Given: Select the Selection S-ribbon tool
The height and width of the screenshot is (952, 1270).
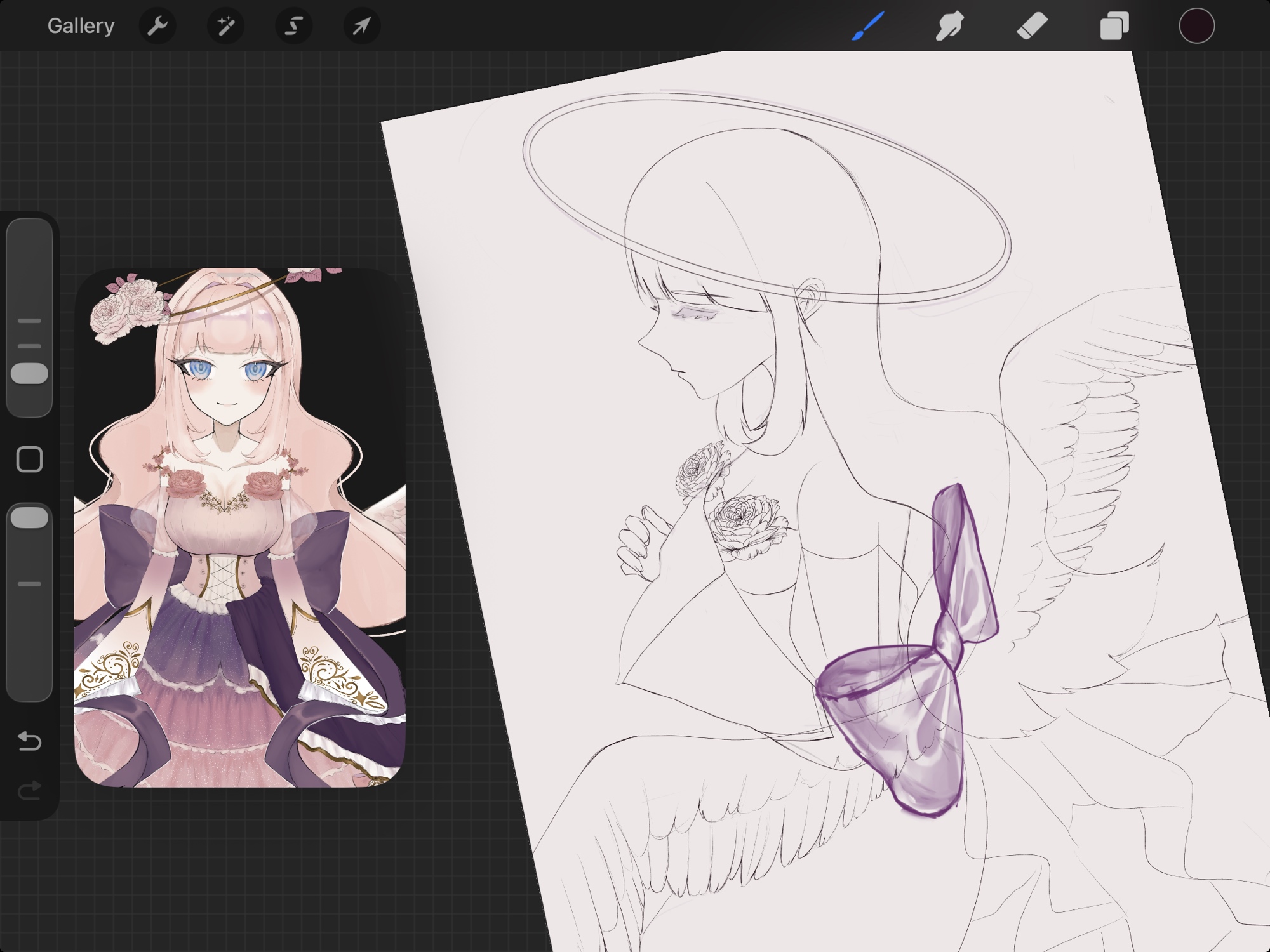Looking at the screenshot, I should coord(293,26).
